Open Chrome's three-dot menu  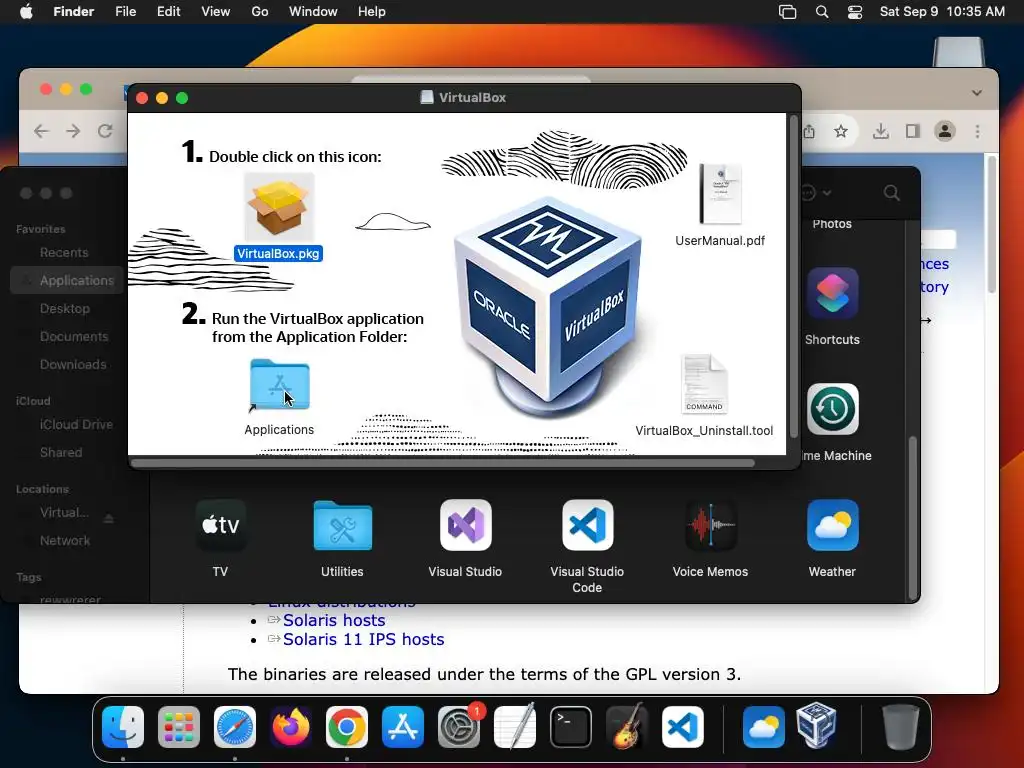point(978,131)
